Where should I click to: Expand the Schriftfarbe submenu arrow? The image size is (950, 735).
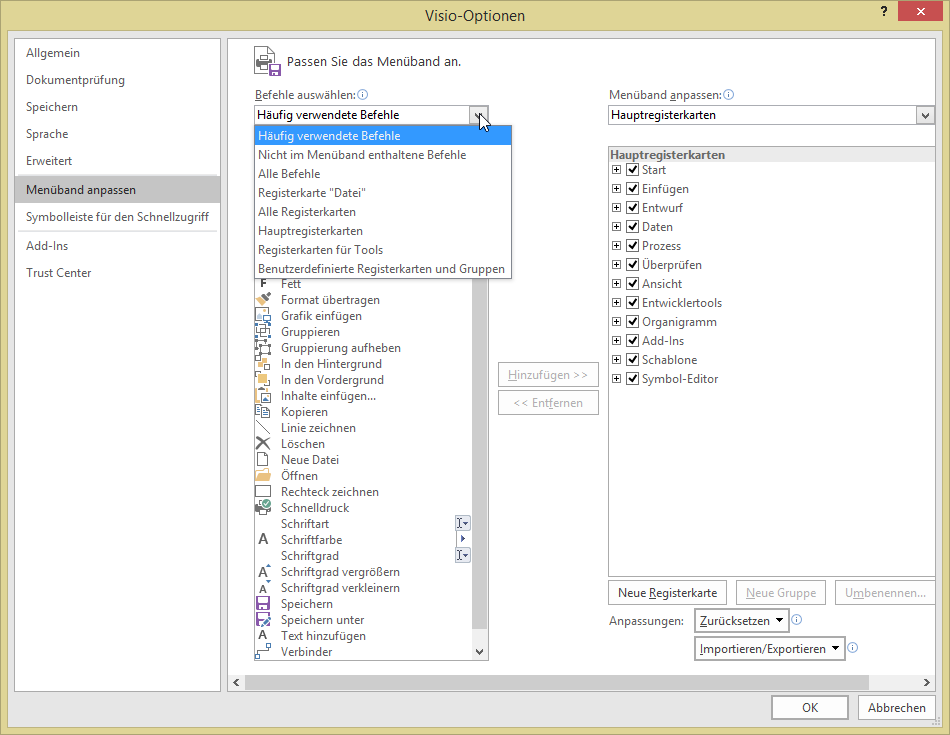(463, 539)
